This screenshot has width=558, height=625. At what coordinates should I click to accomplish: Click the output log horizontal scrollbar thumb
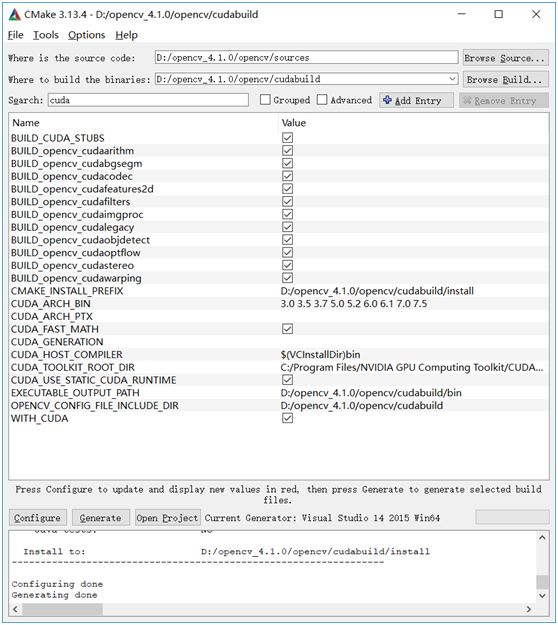tap(63, 609)
